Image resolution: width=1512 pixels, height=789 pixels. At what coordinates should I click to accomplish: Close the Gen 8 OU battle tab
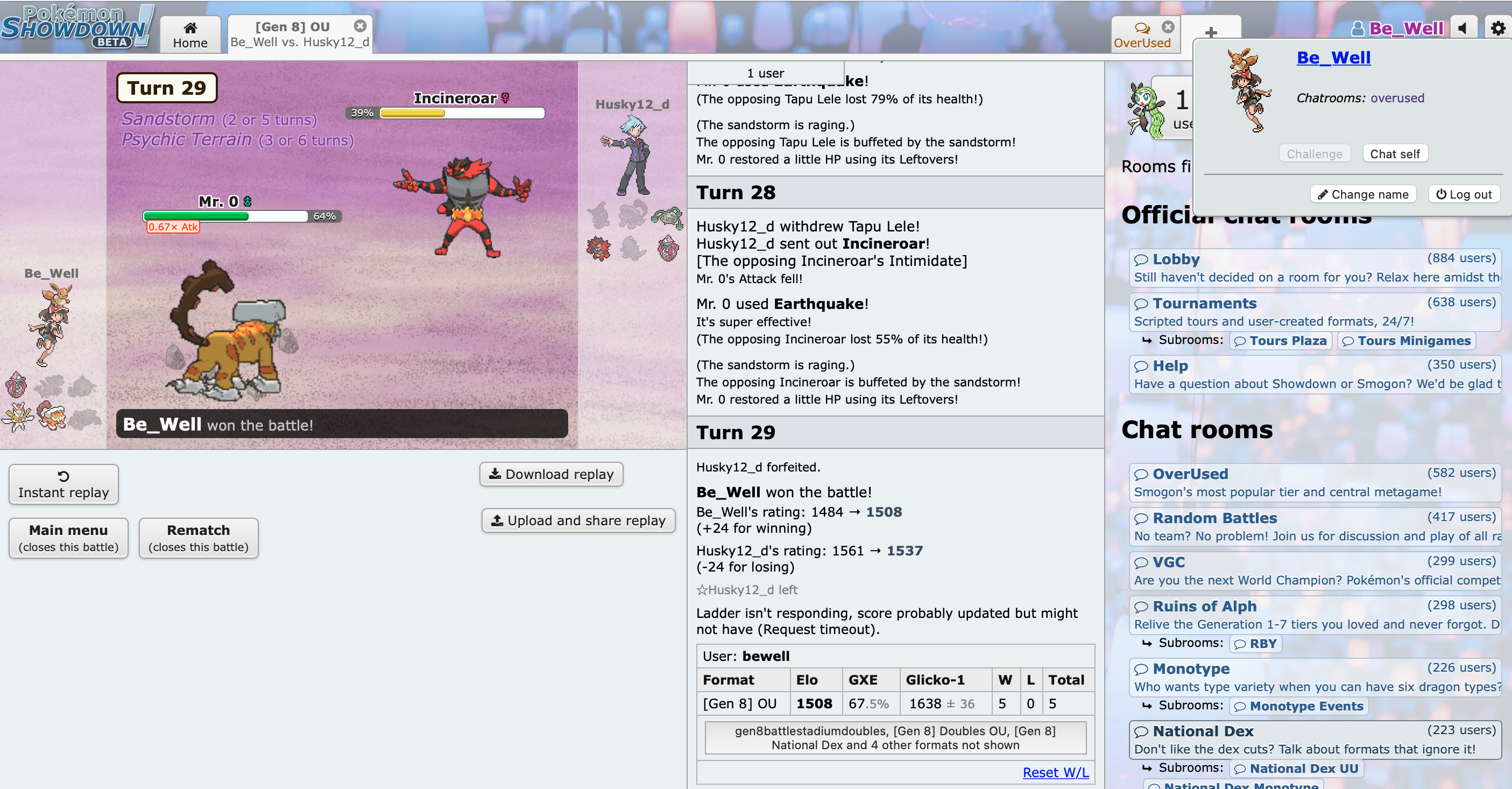(x=360, y=26)
